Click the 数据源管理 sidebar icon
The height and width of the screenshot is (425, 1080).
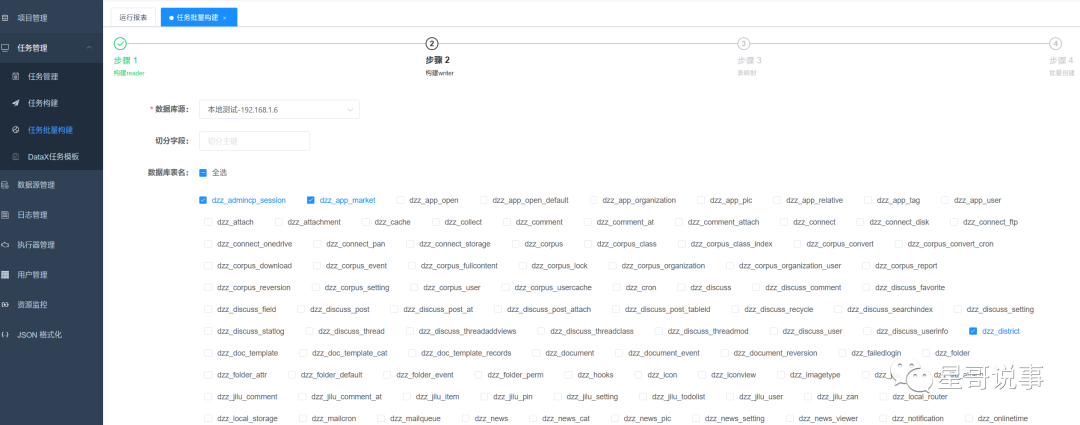(6, 184)
